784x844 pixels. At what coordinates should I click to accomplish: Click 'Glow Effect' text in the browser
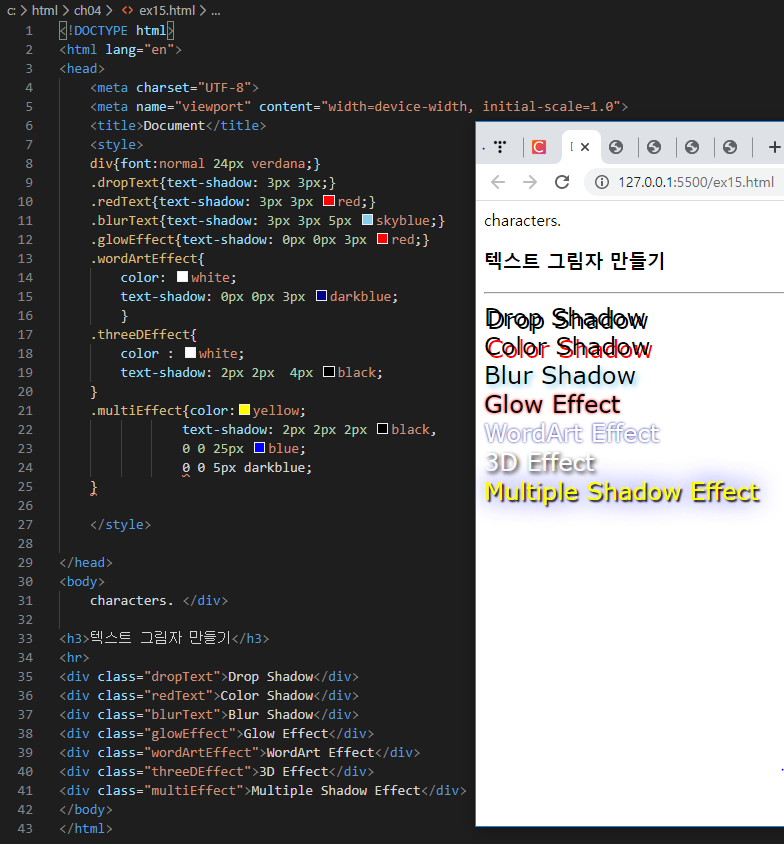553,404
